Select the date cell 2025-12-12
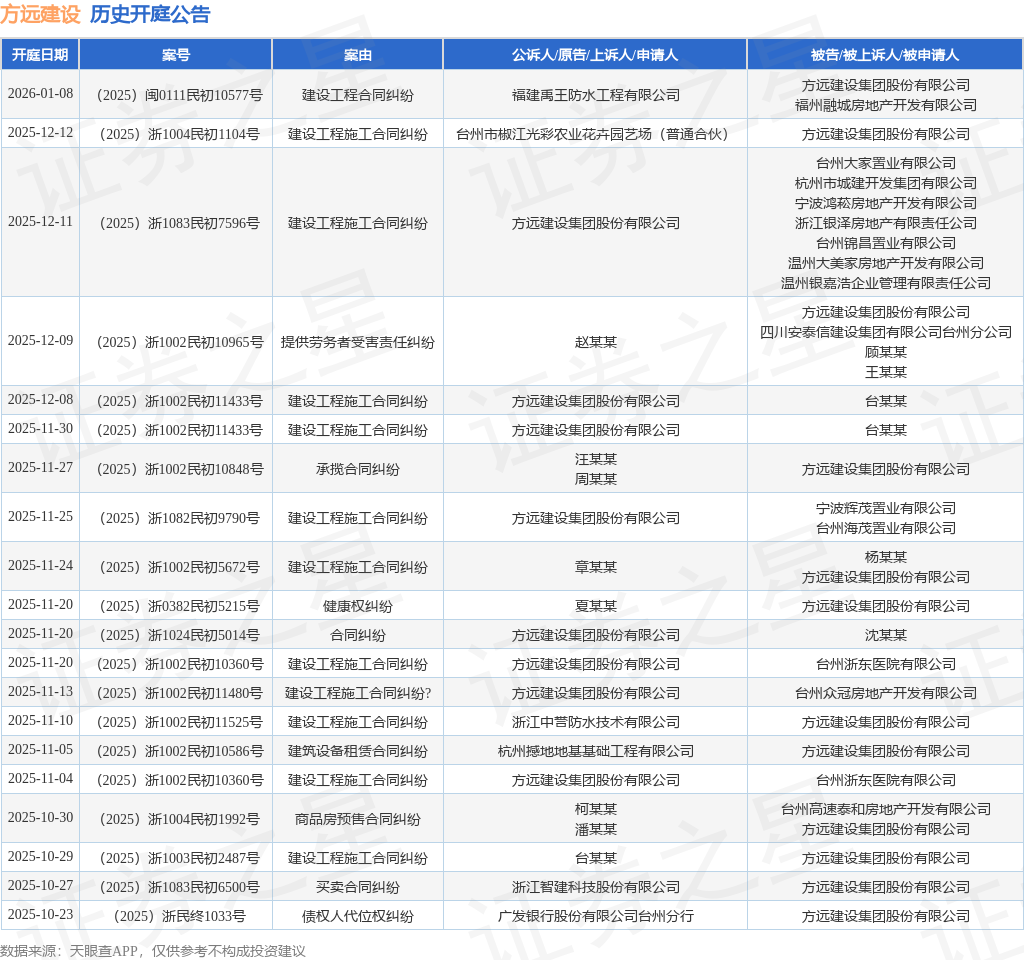 (40, 133)
